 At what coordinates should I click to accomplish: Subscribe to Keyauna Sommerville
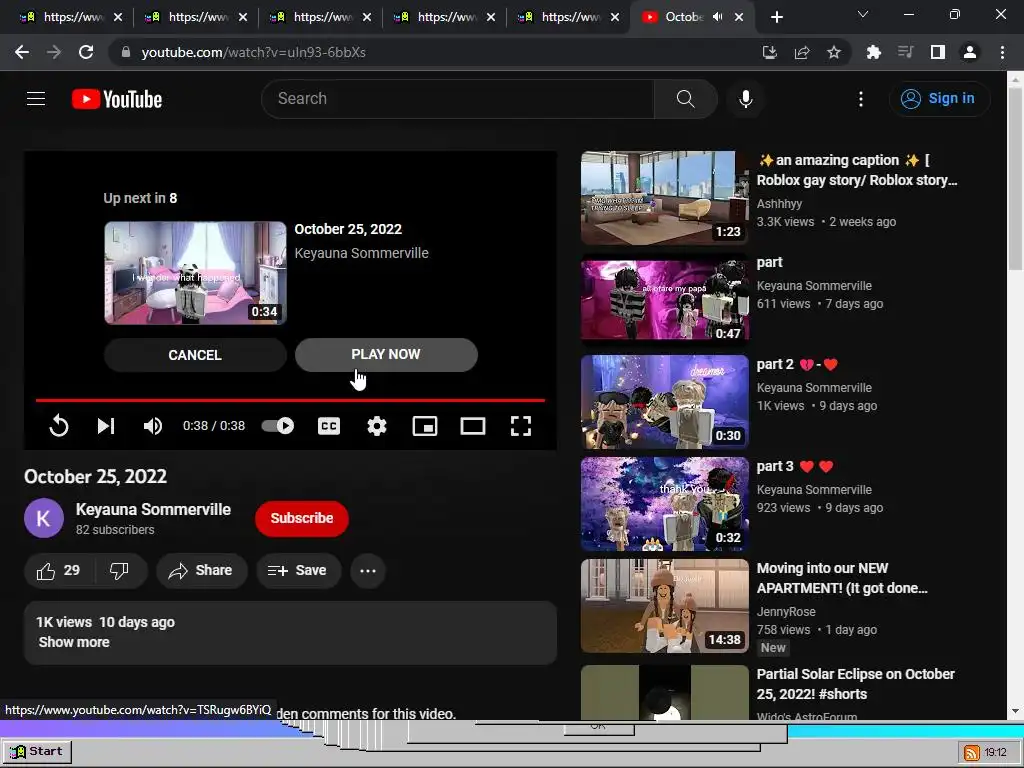pyautogui.click(x=302, y=519)
